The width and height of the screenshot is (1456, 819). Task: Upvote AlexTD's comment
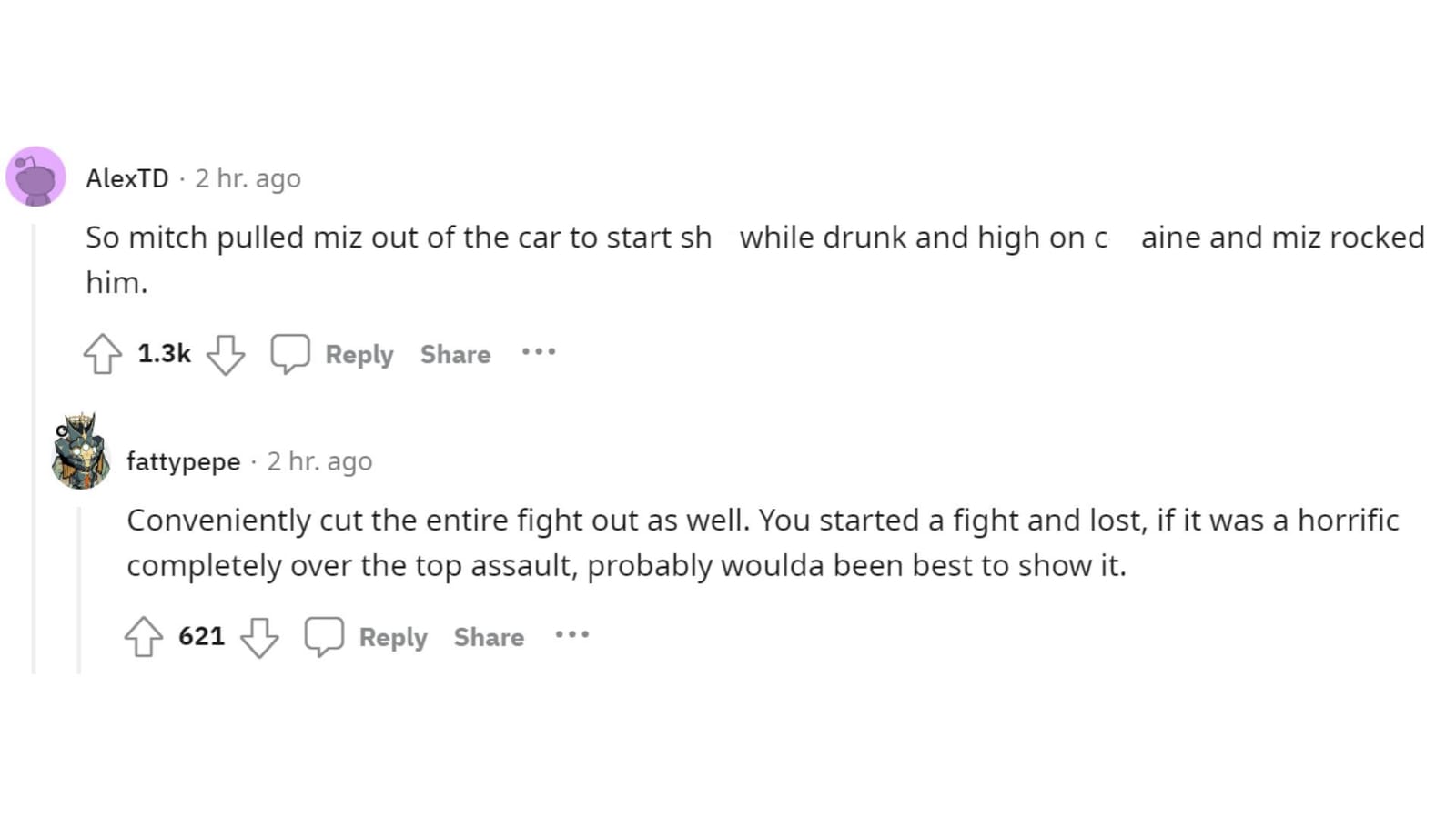[102, 354]
